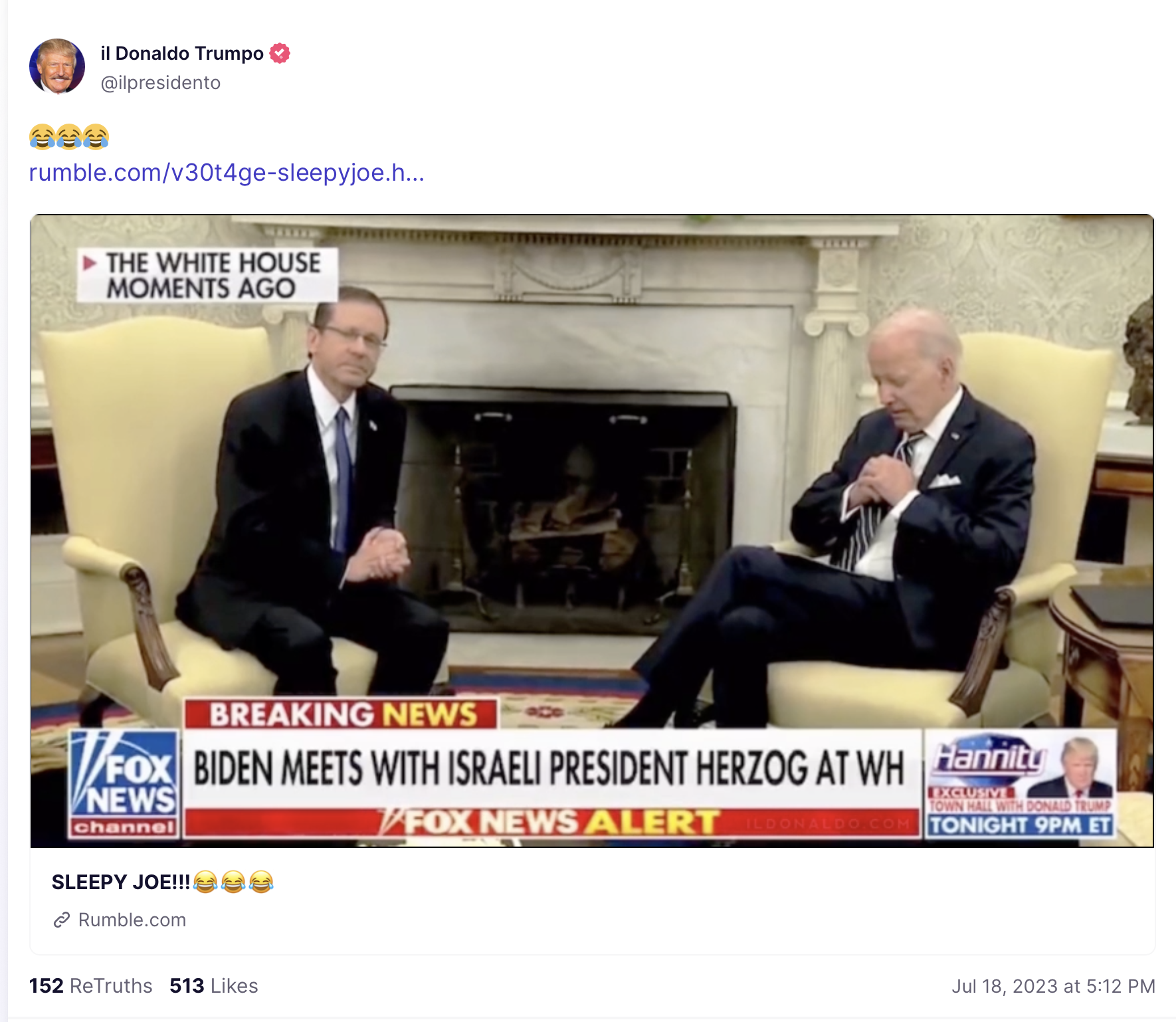Viewport: 1176px width, 1022px height.
Task: View the 152 ReTruths list
Action: point(91,986)
